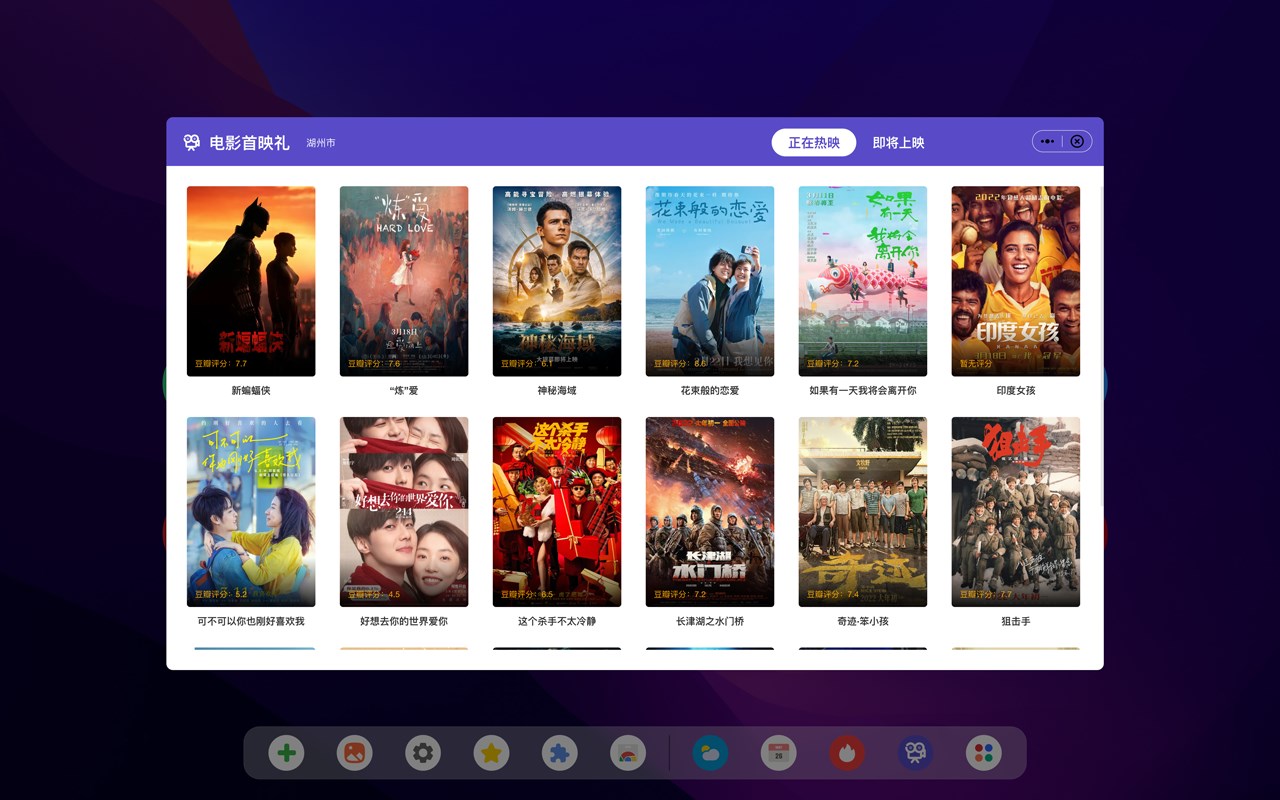
Task: Click the green plus icon in dock
Action: 286,753
